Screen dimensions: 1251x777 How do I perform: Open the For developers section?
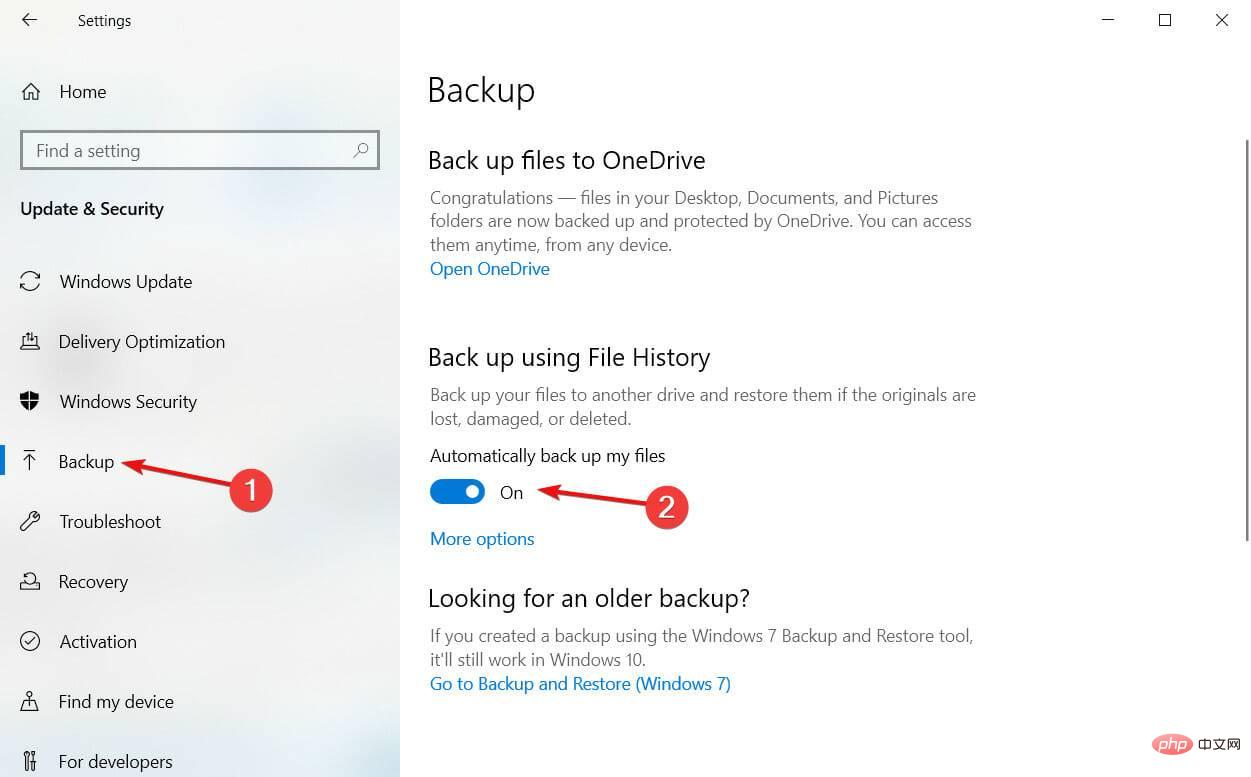(x=115, y=761)
